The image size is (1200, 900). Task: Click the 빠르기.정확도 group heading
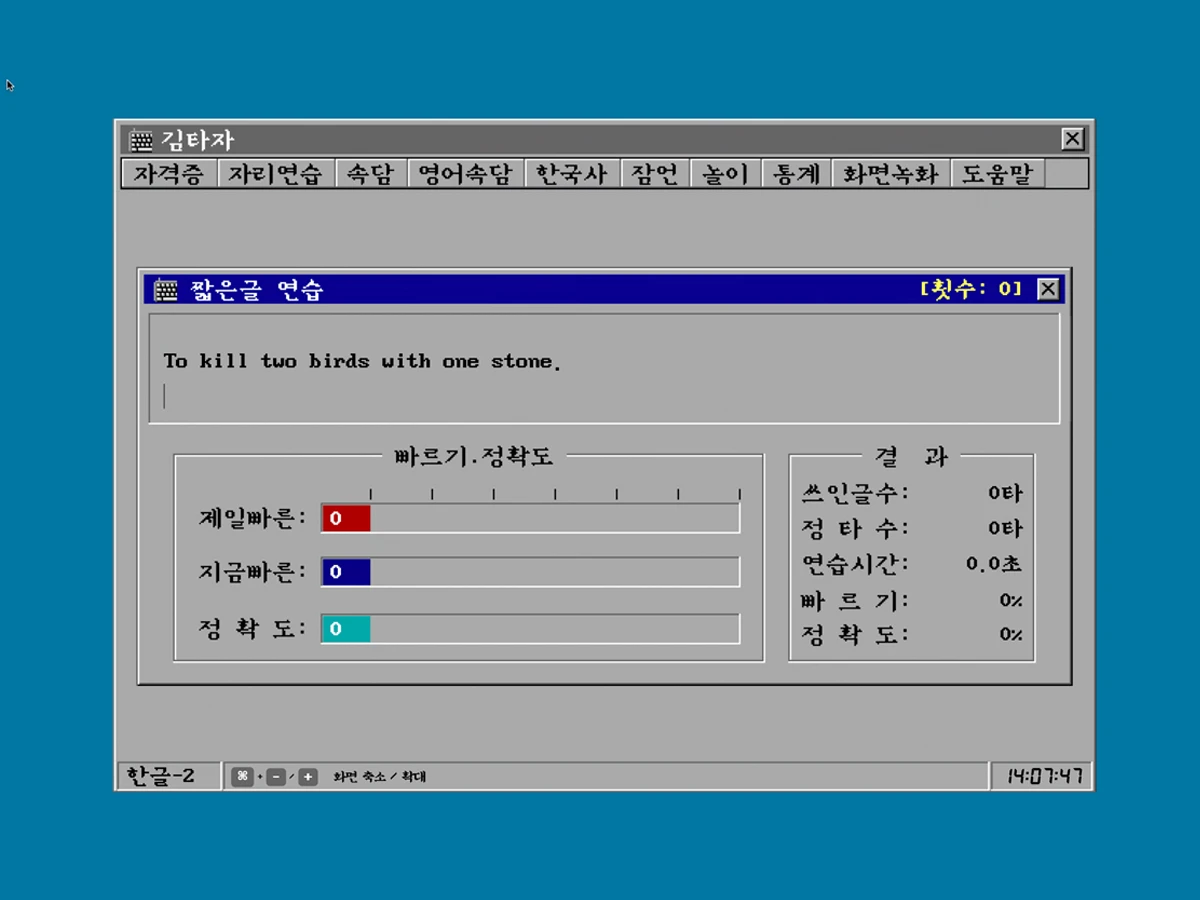[x=474, y=457]
